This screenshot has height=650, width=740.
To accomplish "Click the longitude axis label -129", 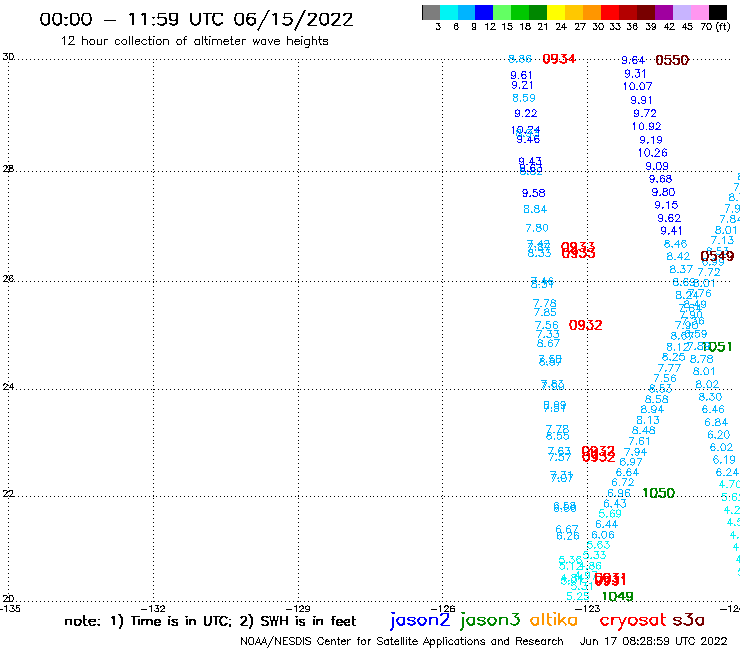I will 299,608.
